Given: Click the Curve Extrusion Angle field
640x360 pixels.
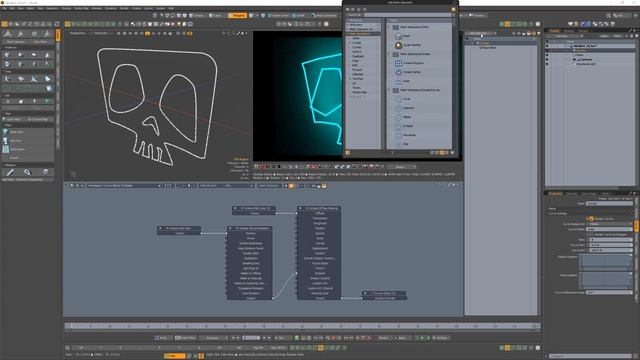Looking at the screenshot, I should [609, 293].
